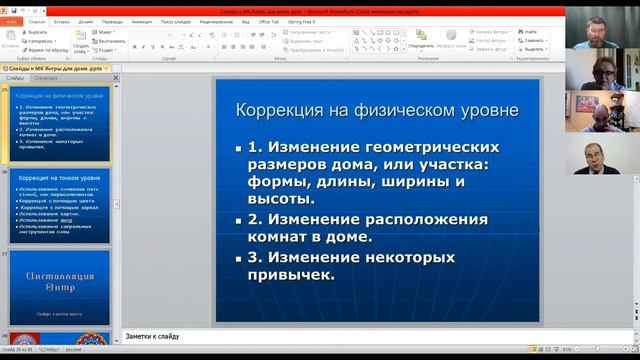Viewport: 640px width, 360px height.
Task: Select Коррекция на тонком уровне slide thumbnail
Action: coord(60,206)
